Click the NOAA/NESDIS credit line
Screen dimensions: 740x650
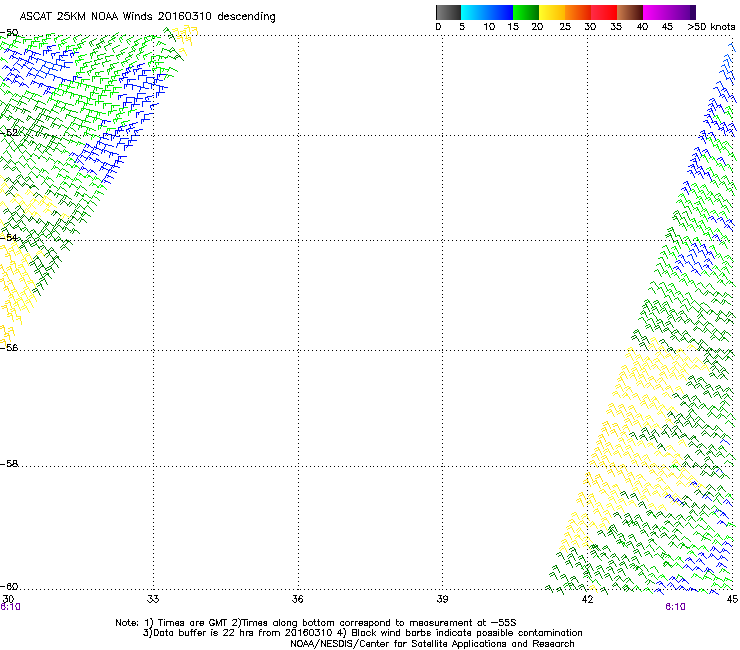[432, 644]
